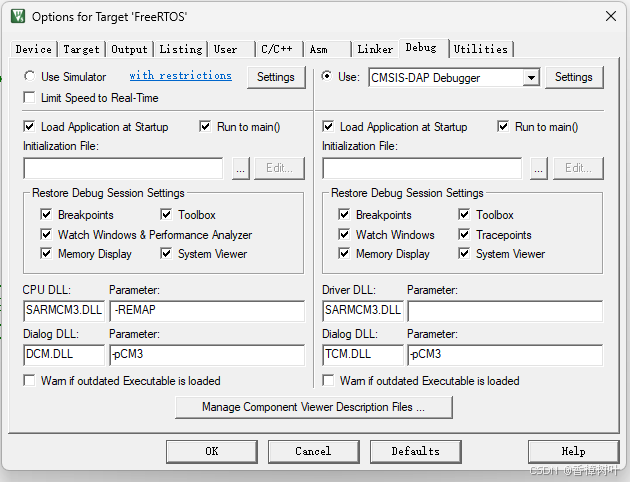Restore settings with Defaults button
This screenshot has width=630, height=482.
pos(415,451)
